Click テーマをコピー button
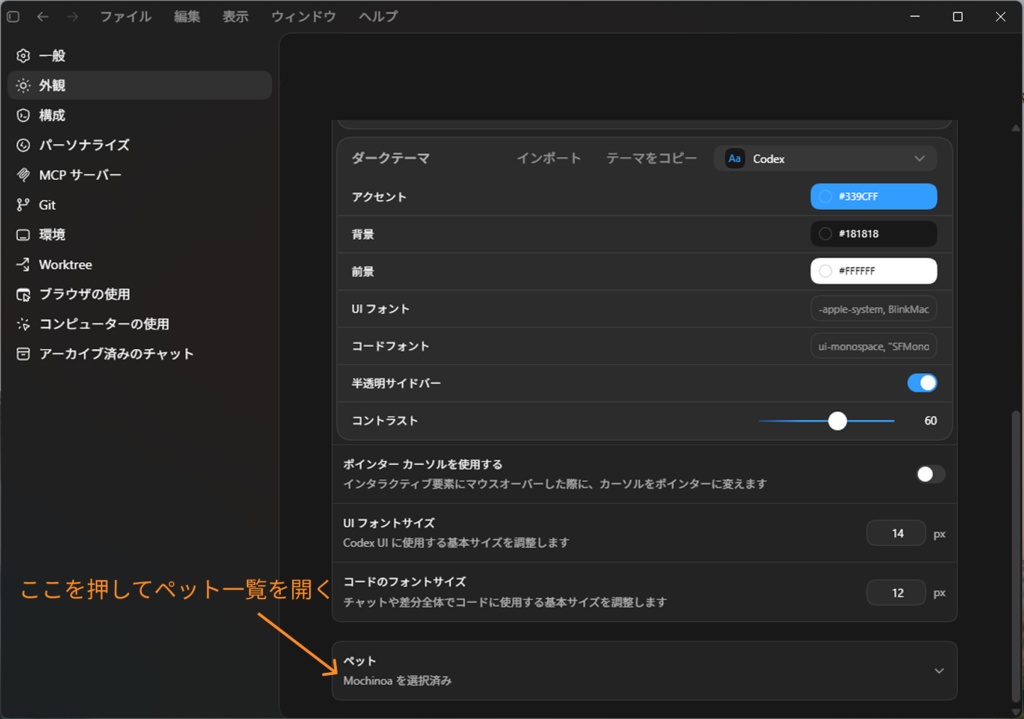1024x719 pixels. coord(651,159)
